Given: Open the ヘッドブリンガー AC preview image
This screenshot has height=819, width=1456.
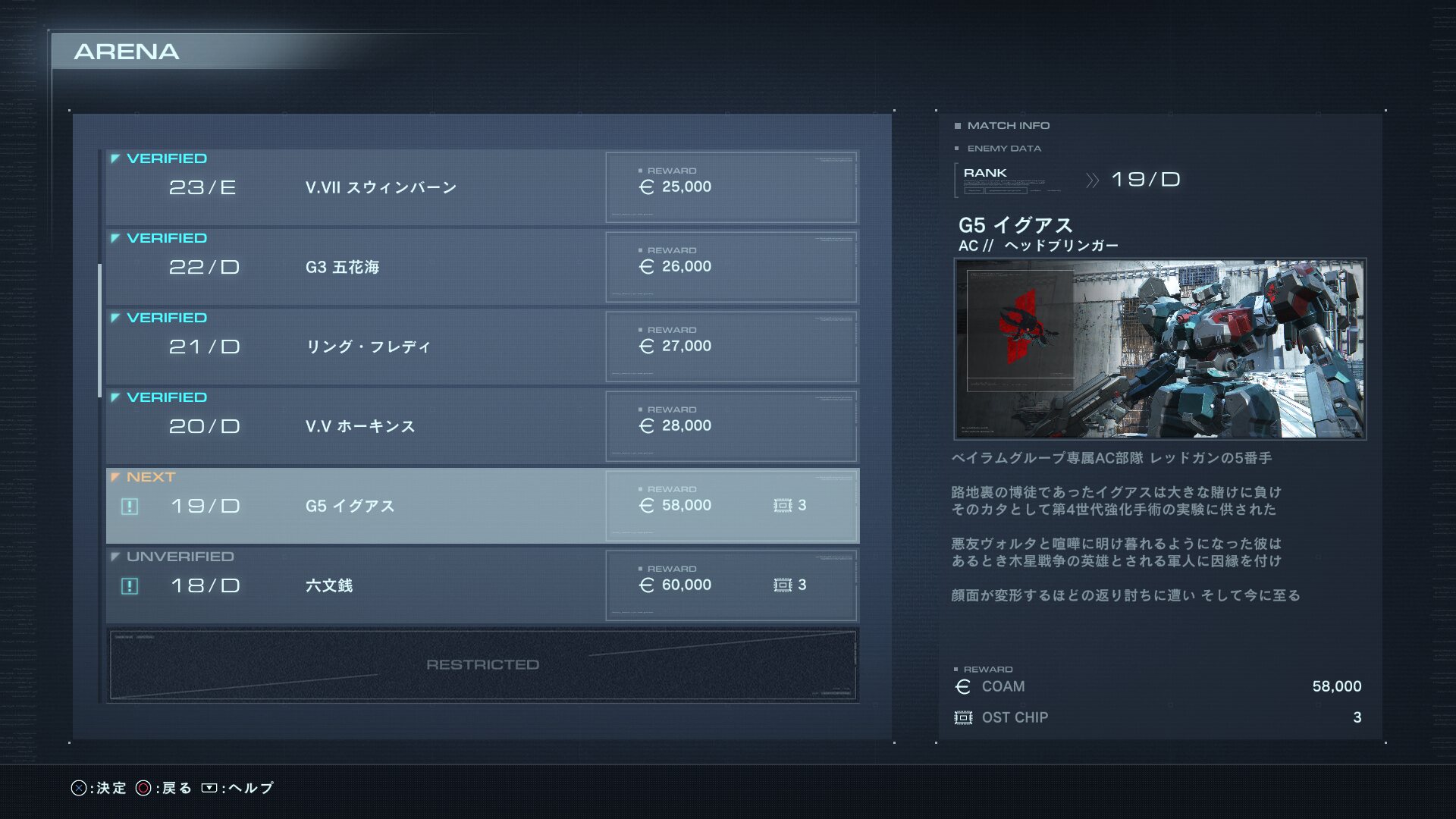Looking at the screenshot, I should coord(1159,349).
